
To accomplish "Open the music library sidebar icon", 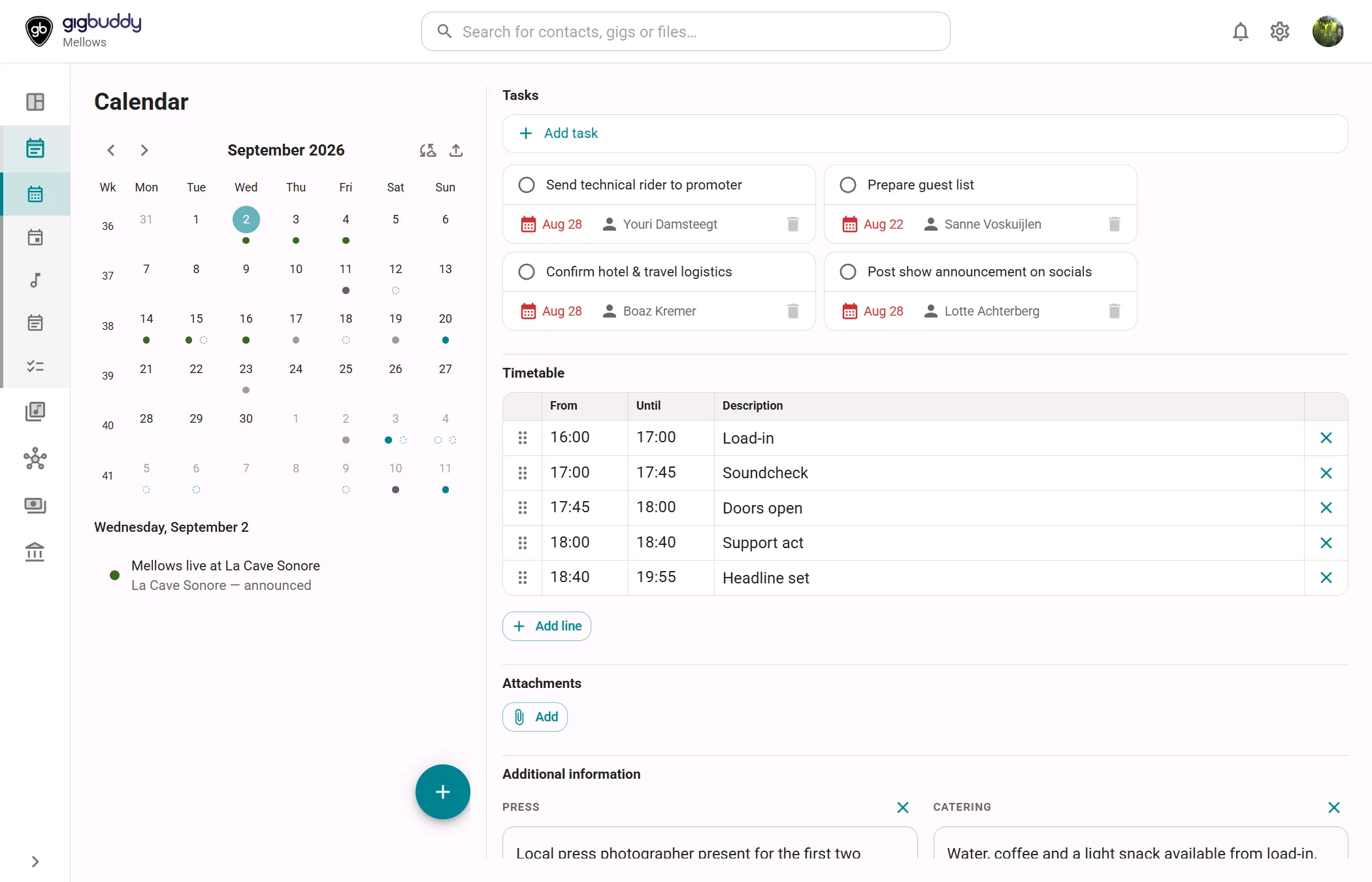I will (35, 412).
